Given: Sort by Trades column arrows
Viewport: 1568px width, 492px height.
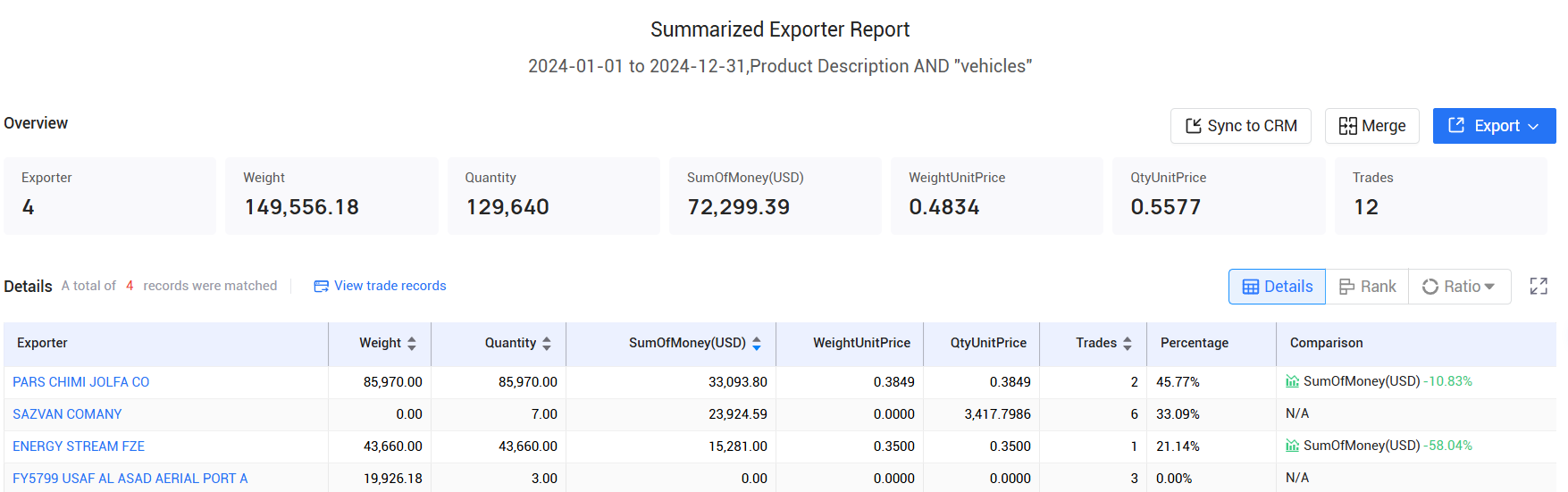Looking at the screenshot, I should [1128, 344].
